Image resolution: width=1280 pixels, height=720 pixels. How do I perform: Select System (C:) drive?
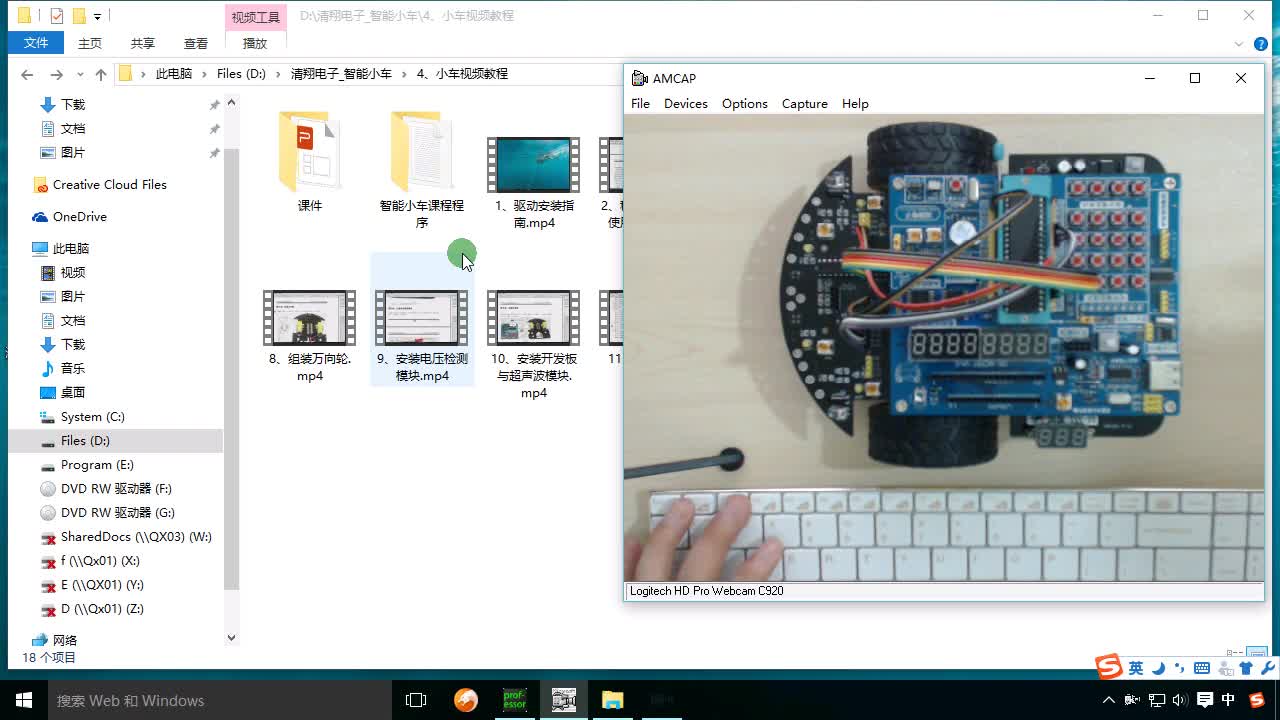92,416
